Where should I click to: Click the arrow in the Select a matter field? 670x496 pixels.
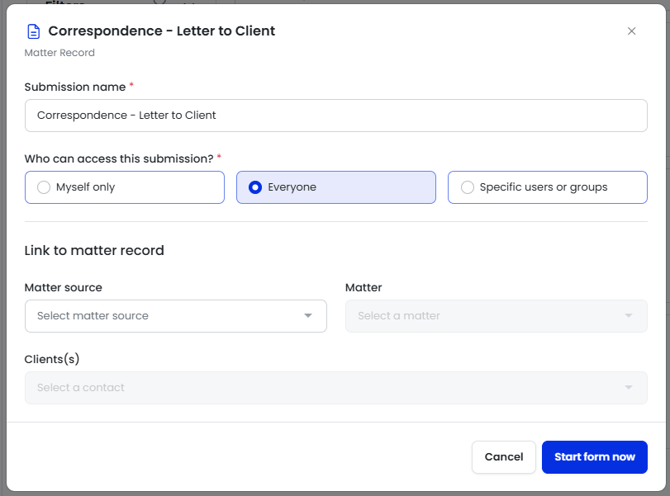tap(628, 316)
